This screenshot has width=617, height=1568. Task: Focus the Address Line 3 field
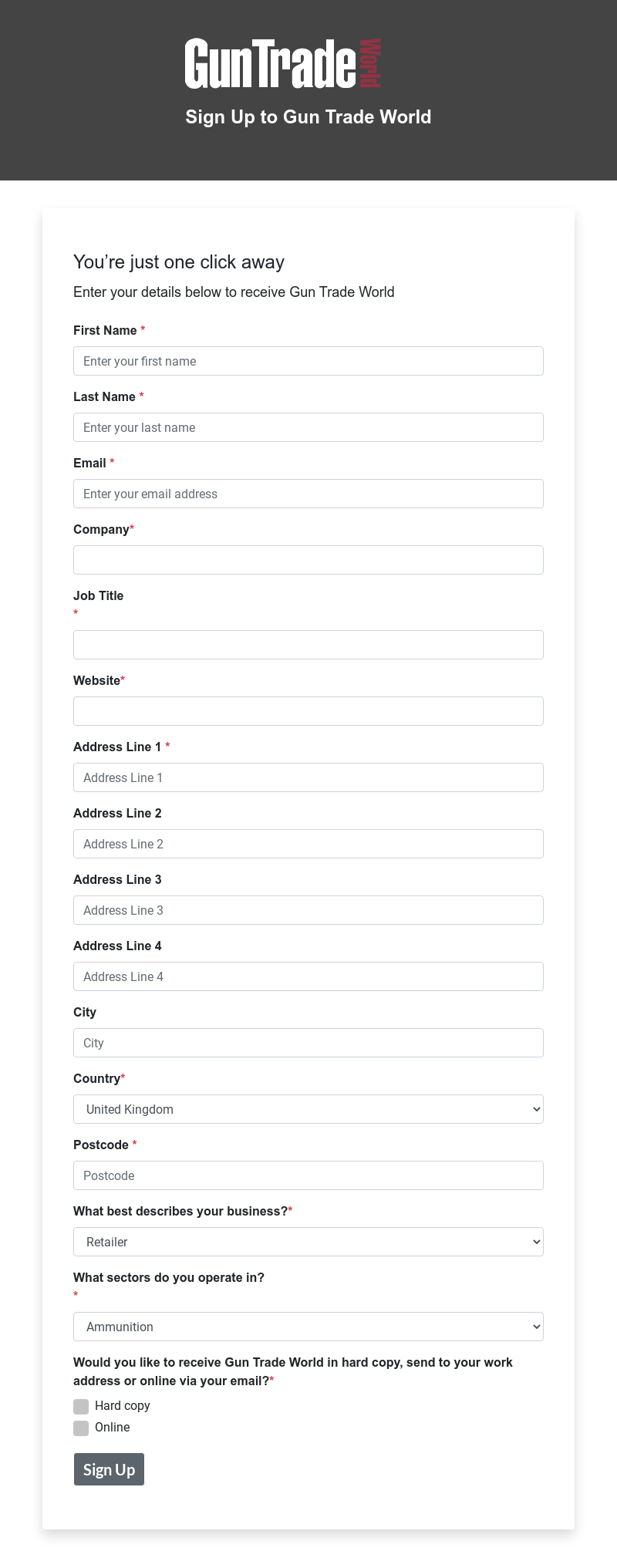308,910
